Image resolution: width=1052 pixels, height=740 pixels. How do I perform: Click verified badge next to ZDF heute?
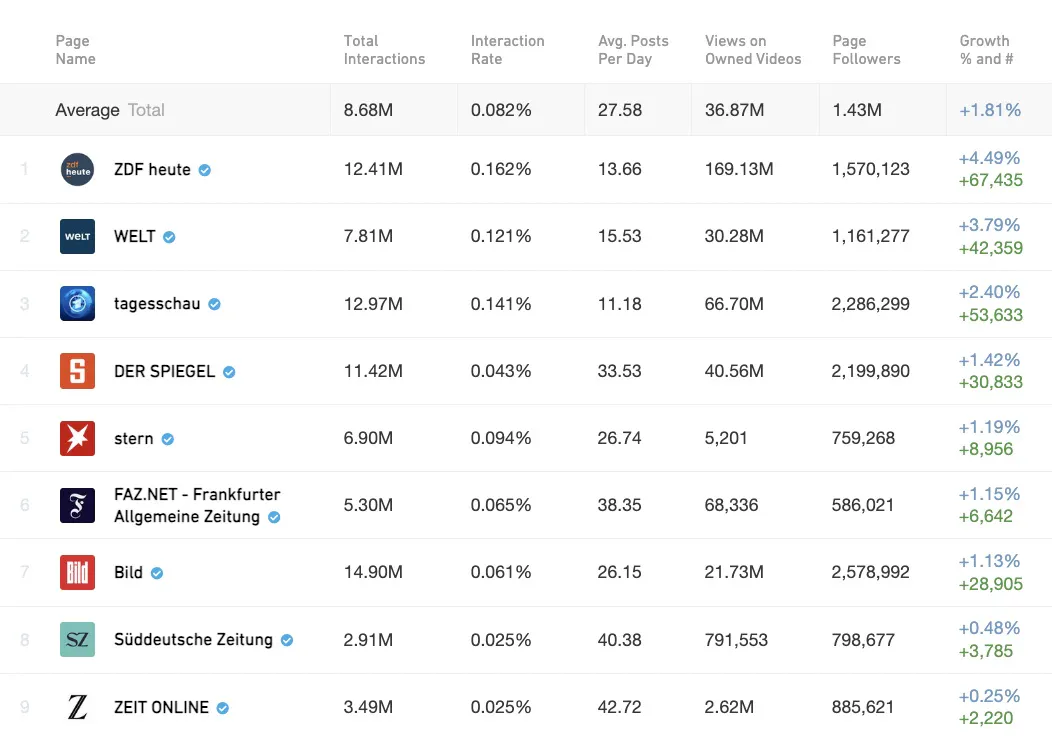tap(205, 170)
